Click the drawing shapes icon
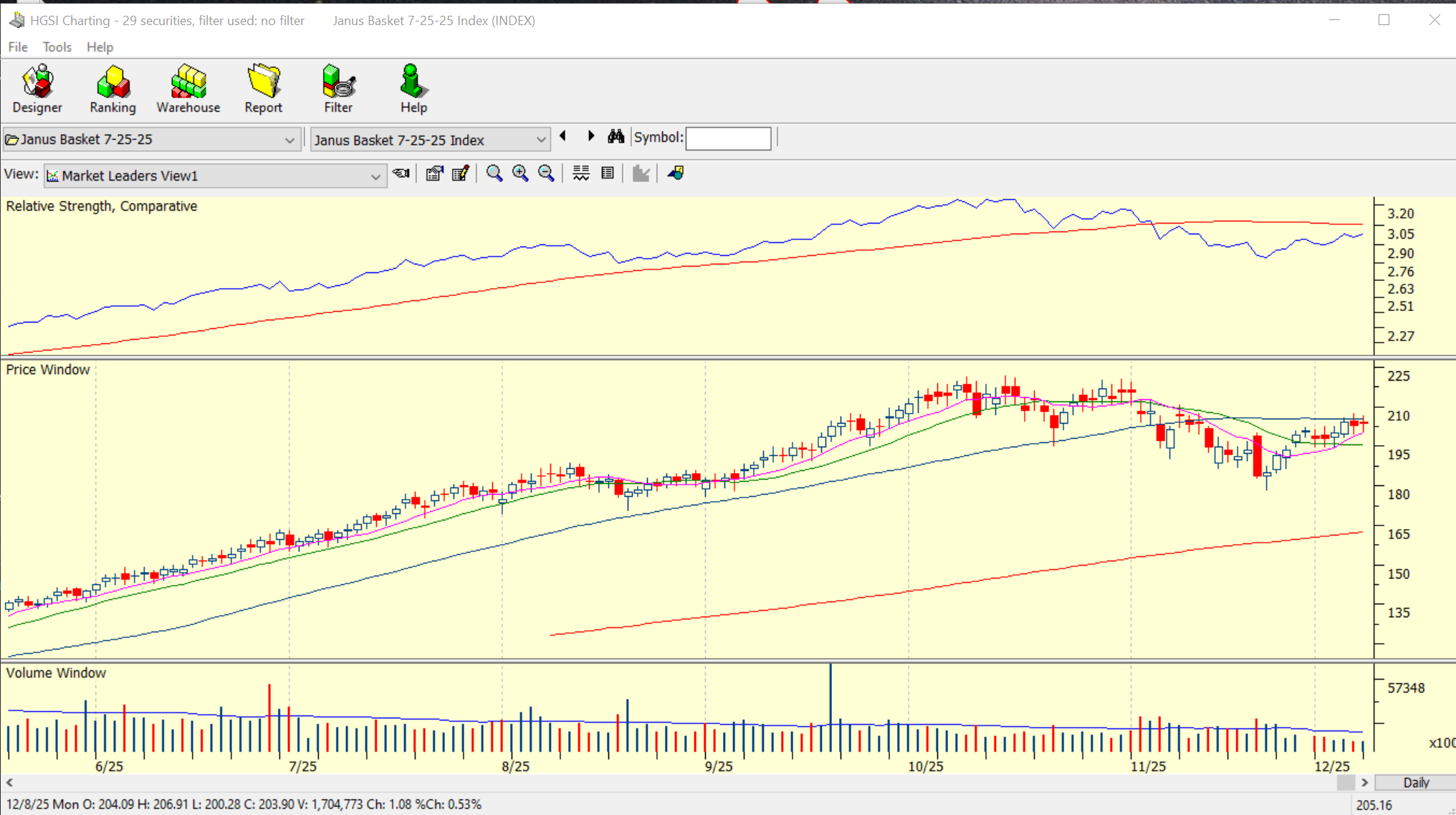Screen dimensions: 1456x815 (676, 173)
